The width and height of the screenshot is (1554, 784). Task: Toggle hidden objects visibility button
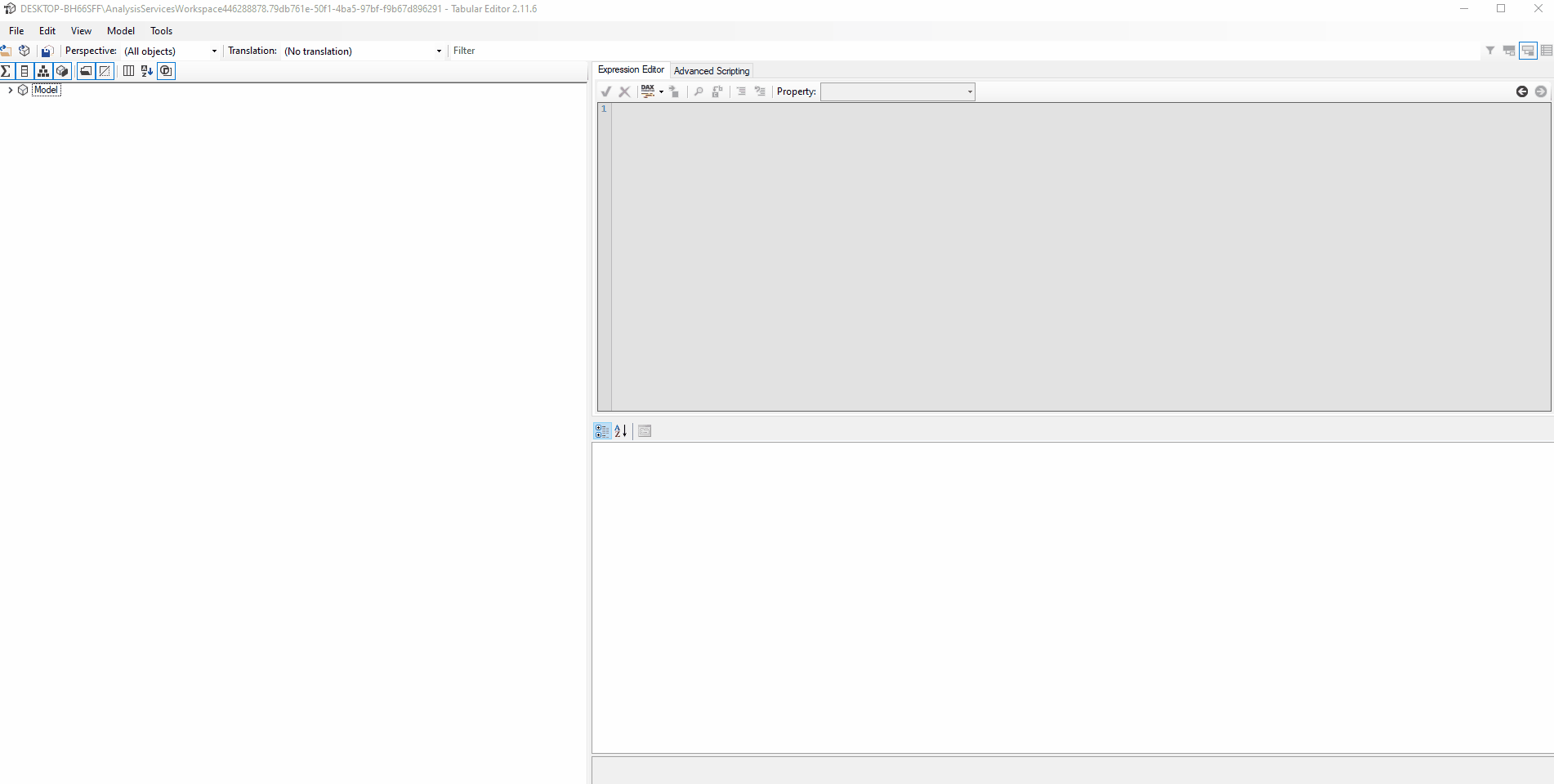click(x=105, y=71)
